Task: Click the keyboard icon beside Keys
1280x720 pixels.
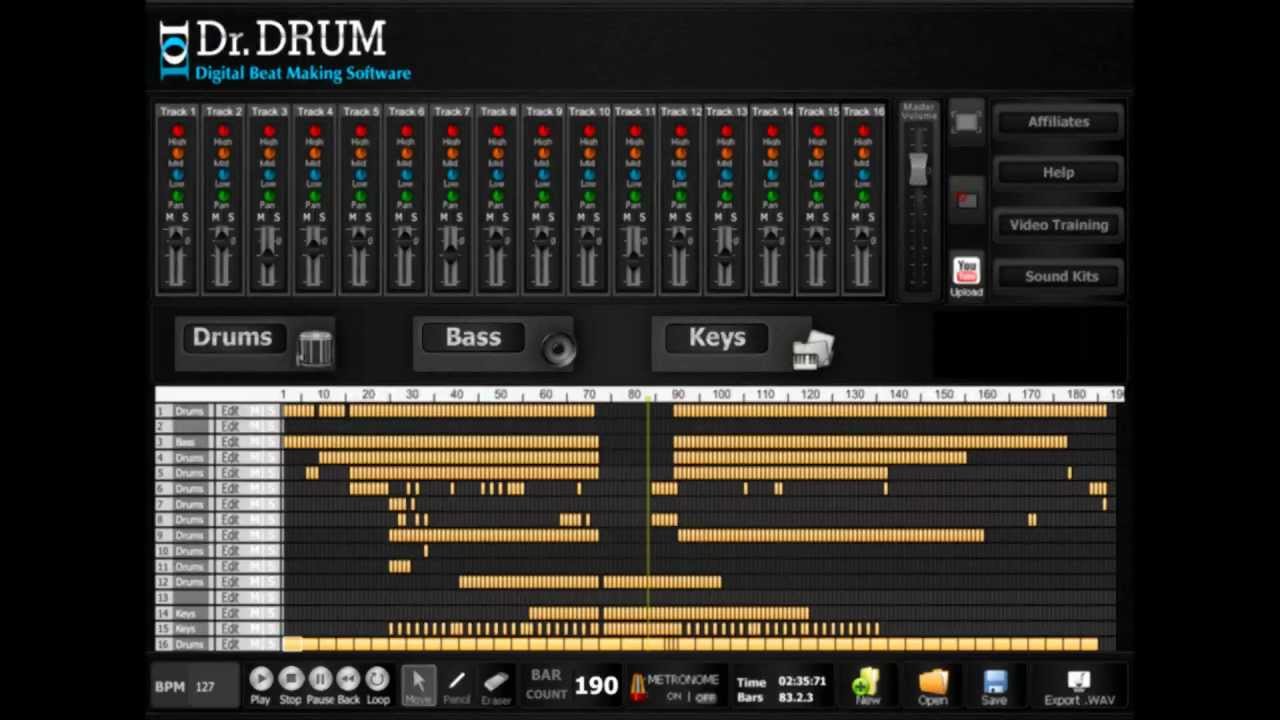Action: point(812,350)
